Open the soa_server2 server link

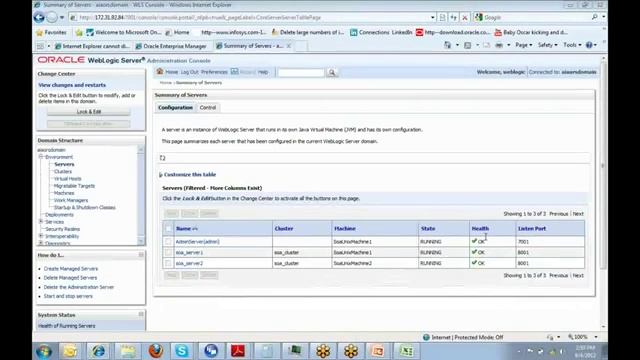click(x=189, y=263)
